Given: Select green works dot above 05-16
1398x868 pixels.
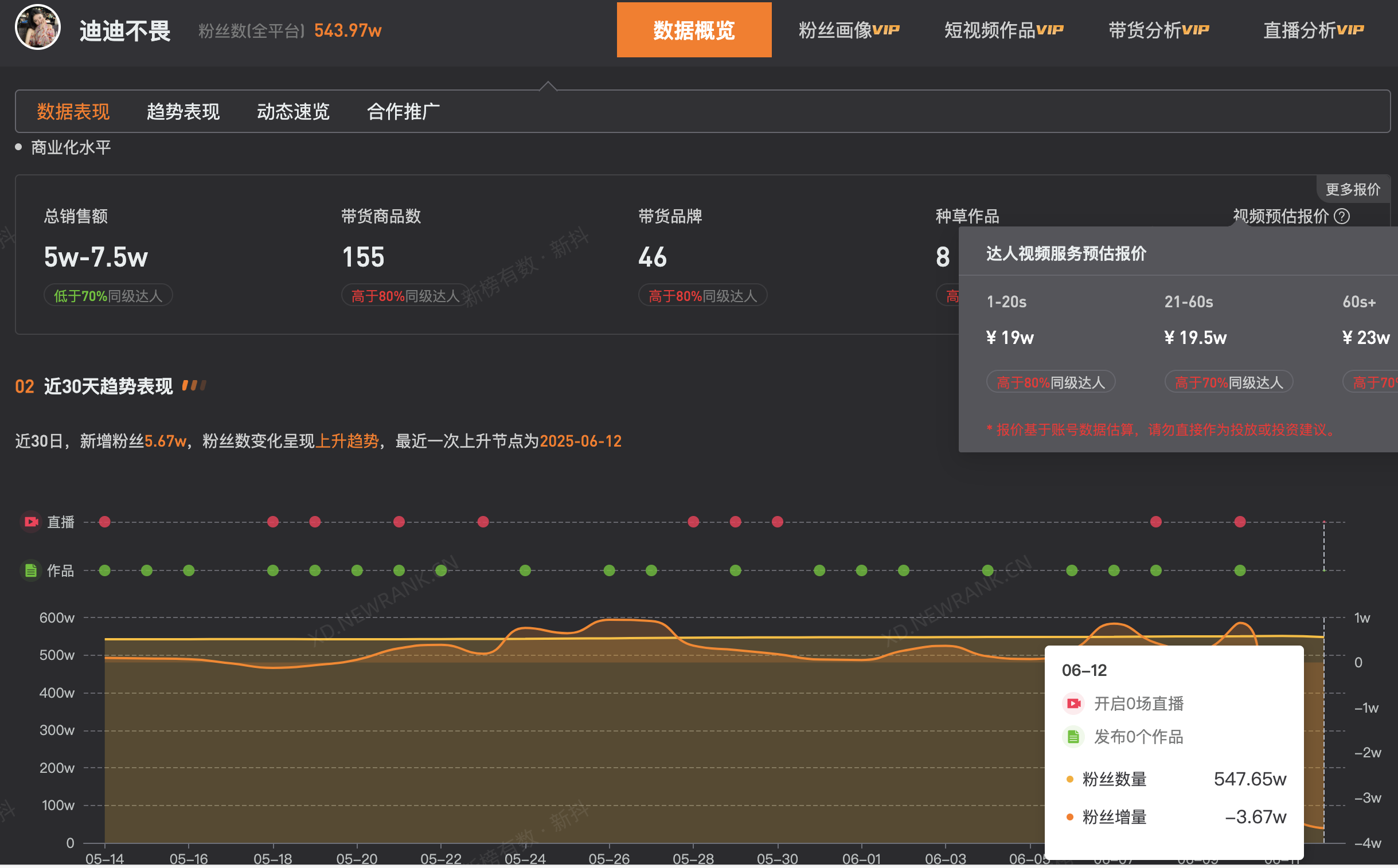Looking at the screenshot, I should tap(189, 570).
